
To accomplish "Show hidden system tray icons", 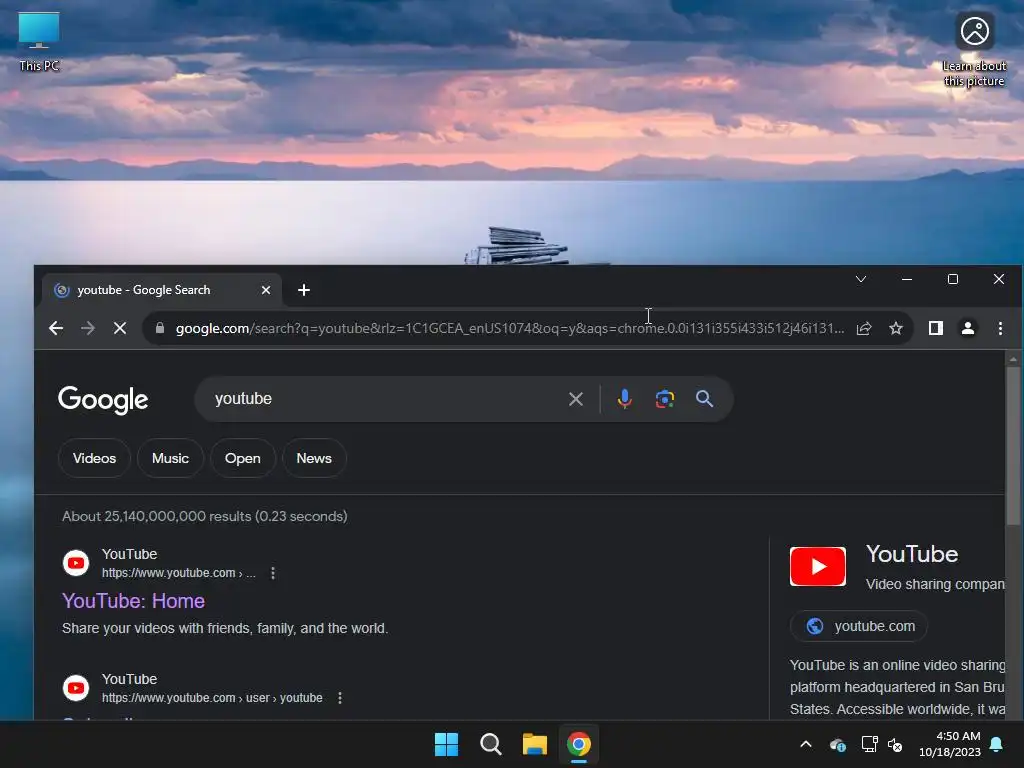I will [806, 744].
